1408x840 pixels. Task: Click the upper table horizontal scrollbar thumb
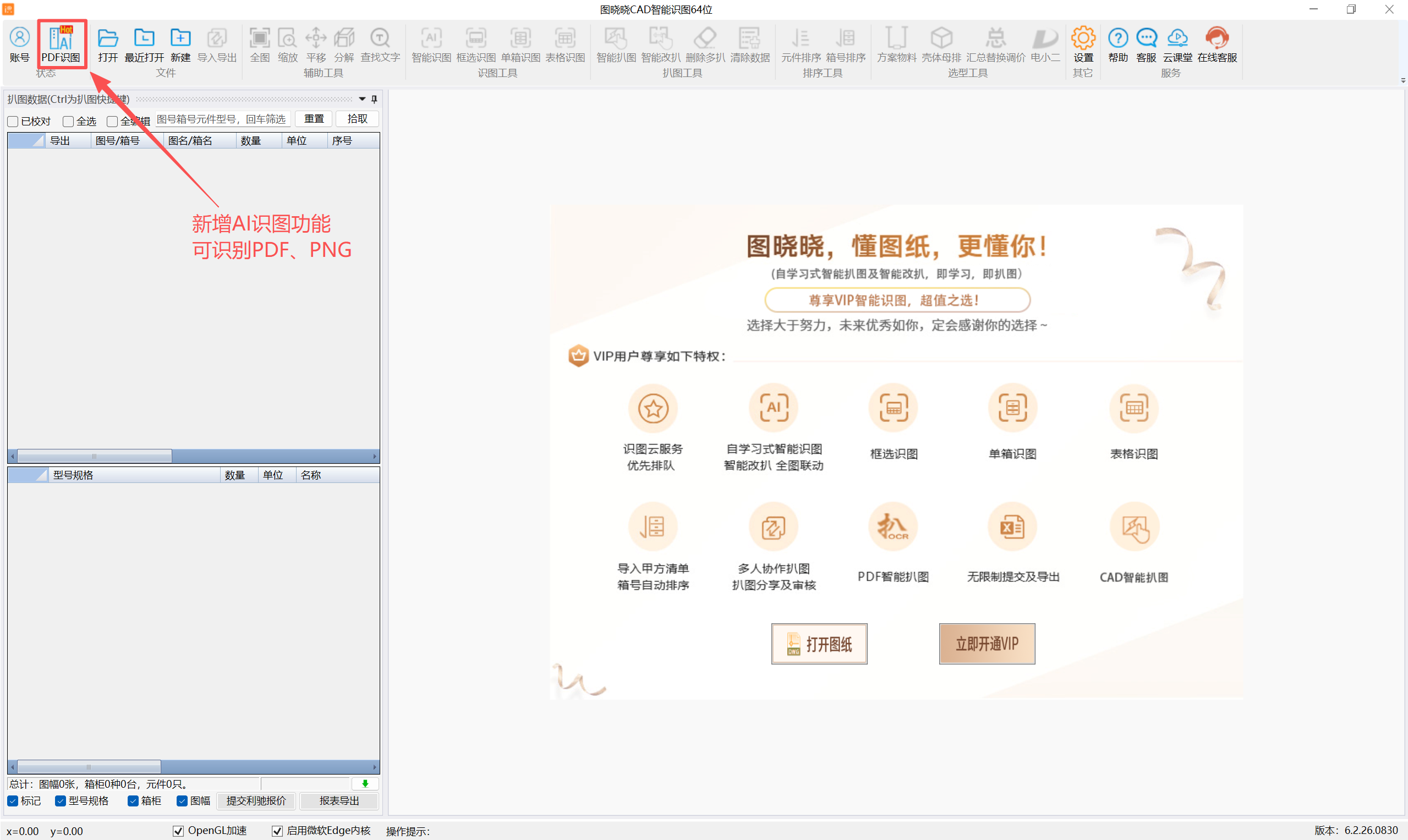[x=95, y=456]
